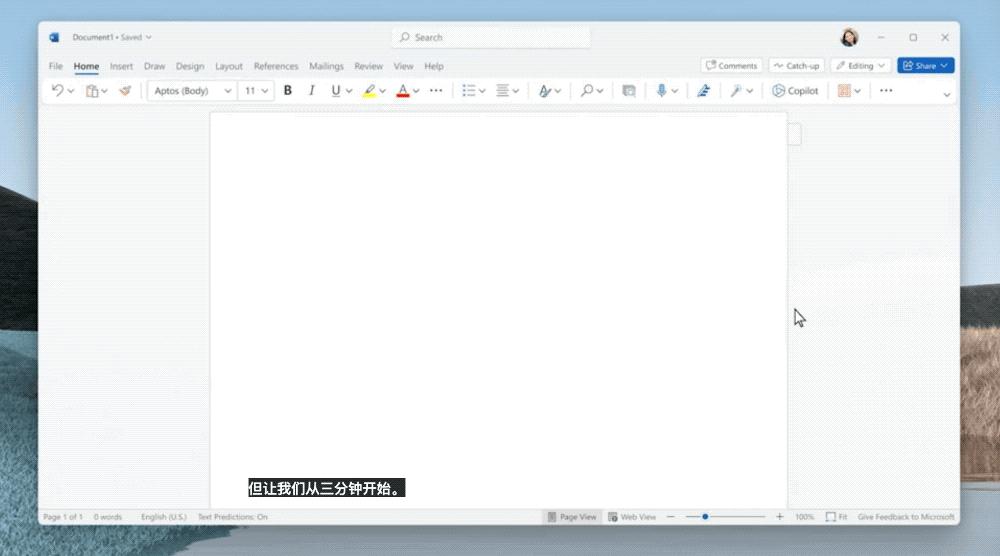Click zoom in plus icon
This screenshot has width=1000, height=556.
(780, 517)
